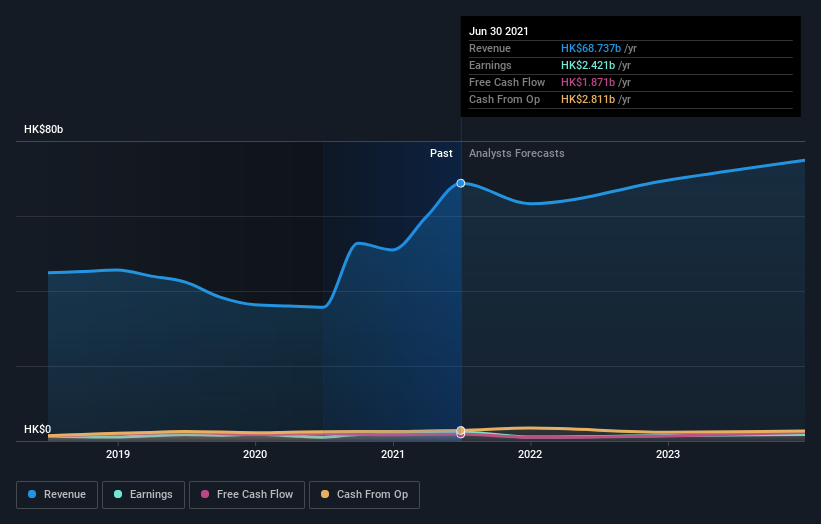The image size is (821, 524).
Task: Toggle the Cash From Op legend series
Action: (364, 495)
